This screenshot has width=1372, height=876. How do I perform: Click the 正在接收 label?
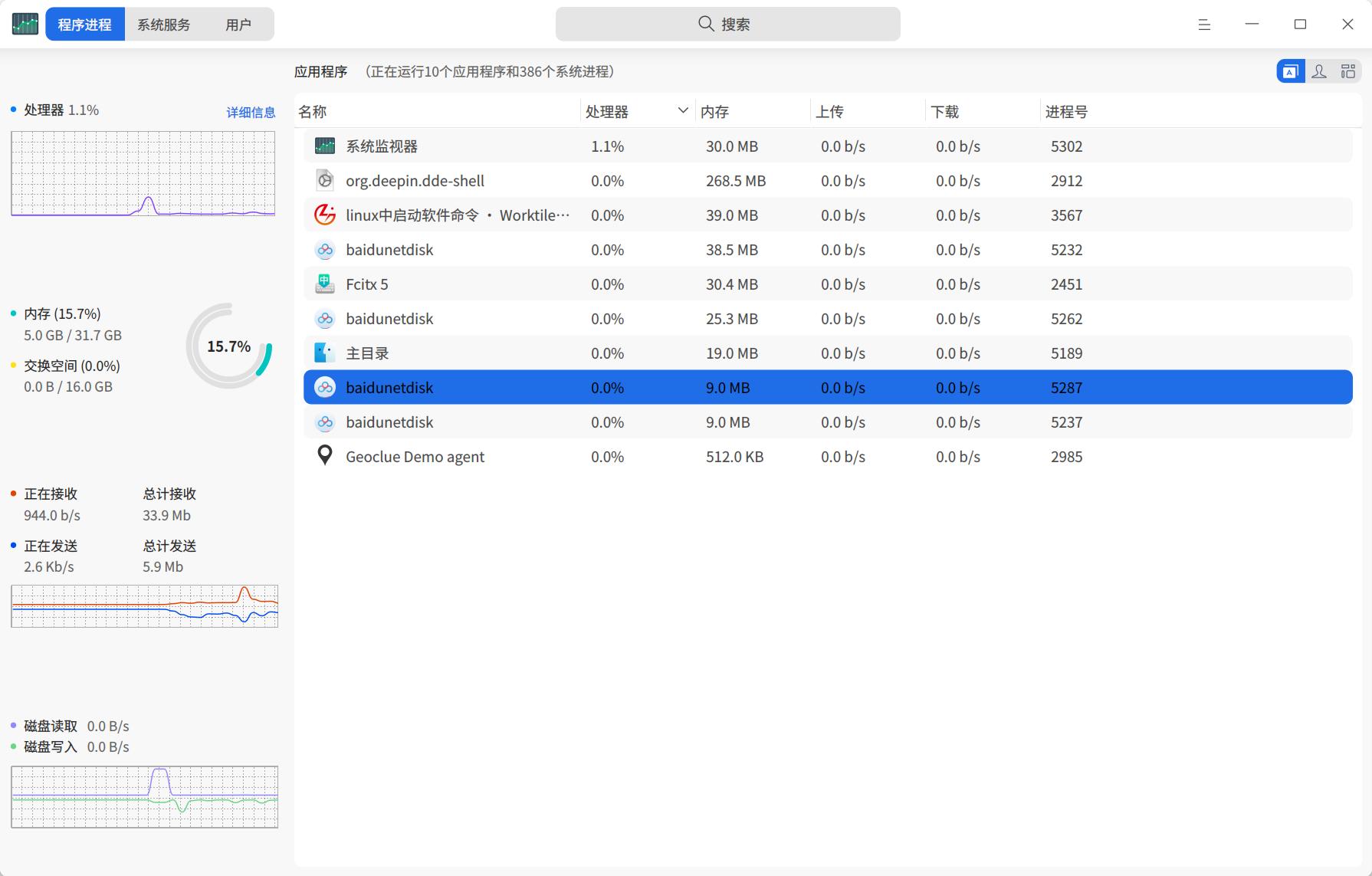pyautogui.click(x=51, y=494)
